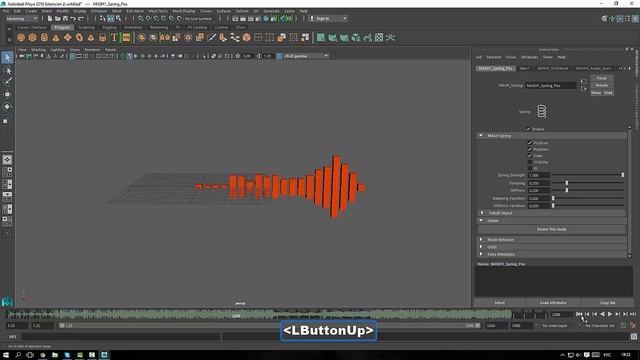Click the Play forwards button
Image resolution: width=640 pixels, height=360 pixels.
tap(610, 314)
